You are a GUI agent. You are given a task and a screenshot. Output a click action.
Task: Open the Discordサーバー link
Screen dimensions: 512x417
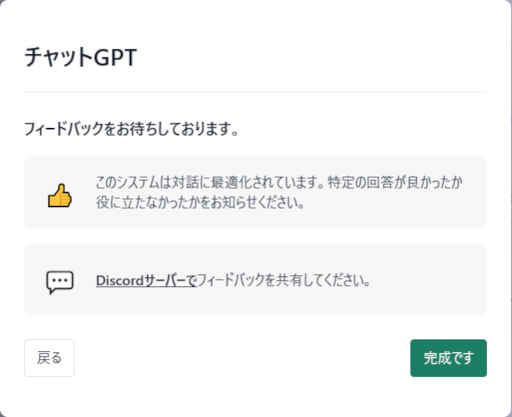point(147,281)
